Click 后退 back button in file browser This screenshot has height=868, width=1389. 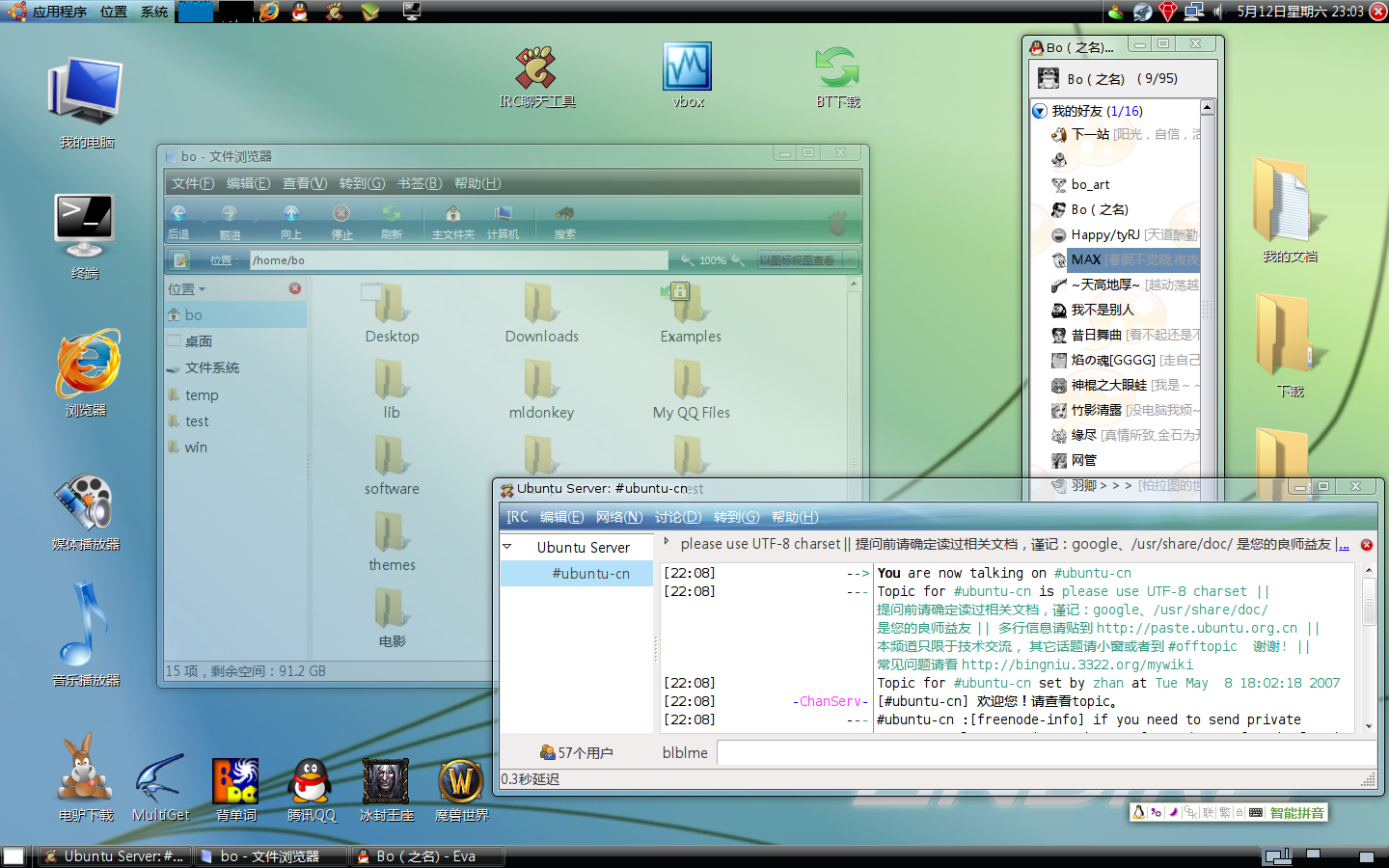point(178,221)
